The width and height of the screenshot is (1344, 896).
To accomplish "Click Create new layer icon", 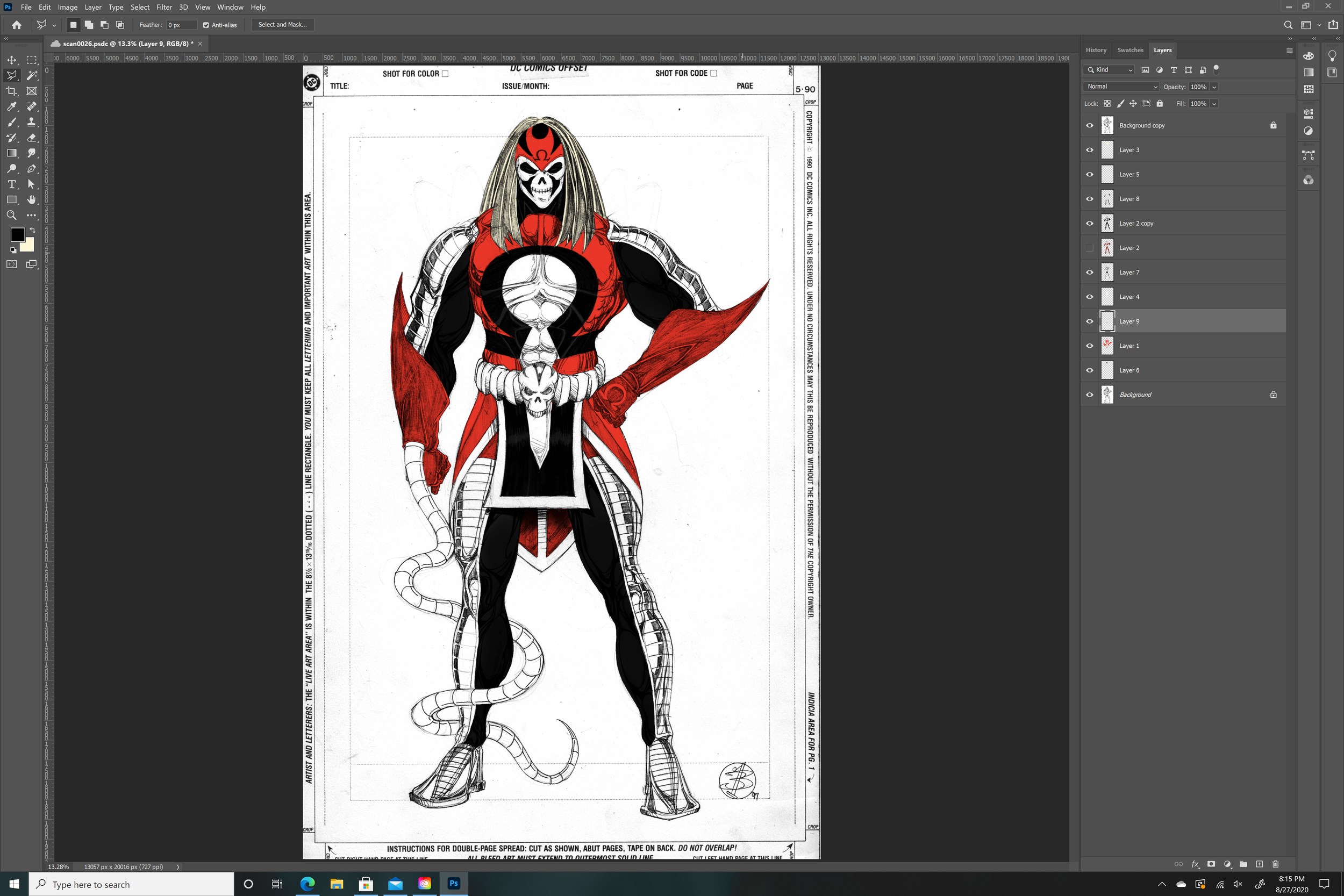I will click(1260, 864).
